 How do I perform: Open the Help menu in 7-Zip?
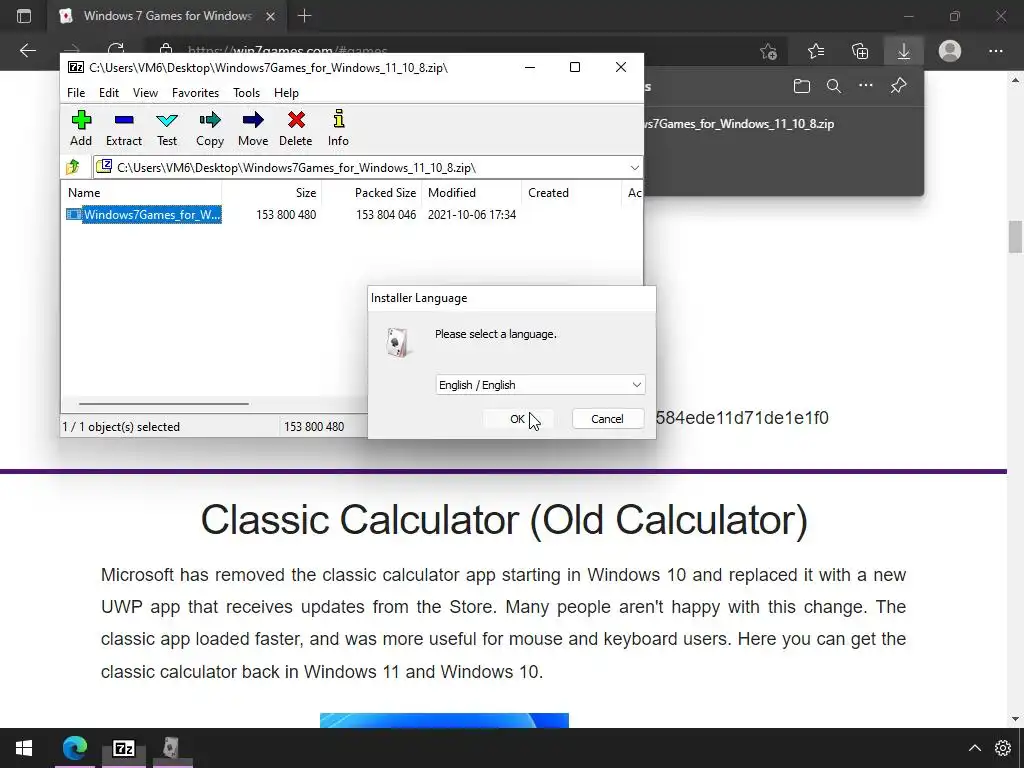pos(286,93)
